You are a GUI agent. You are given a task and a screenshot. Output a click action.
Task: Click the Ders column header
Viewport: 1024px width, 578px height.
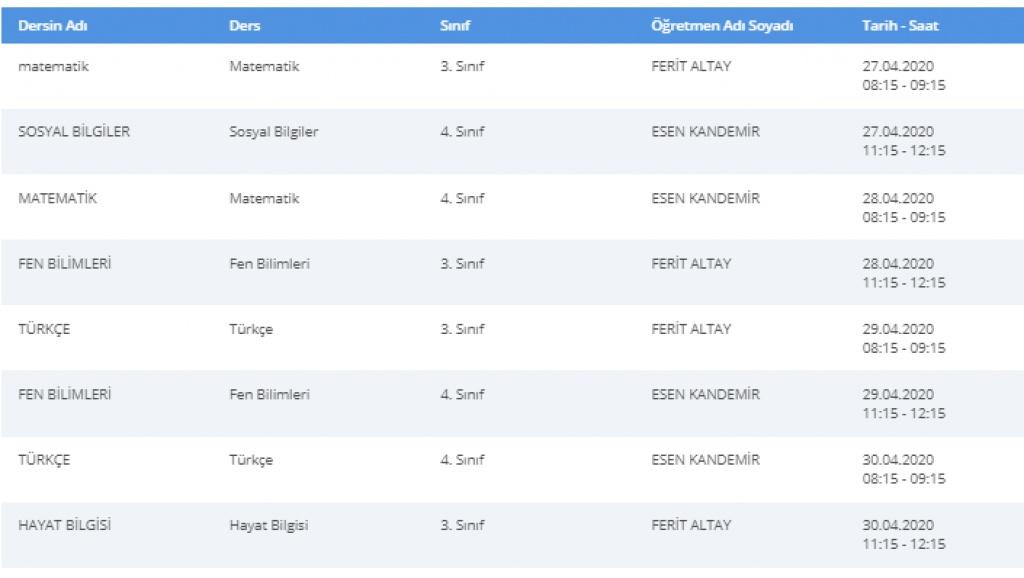coord(244,26)
